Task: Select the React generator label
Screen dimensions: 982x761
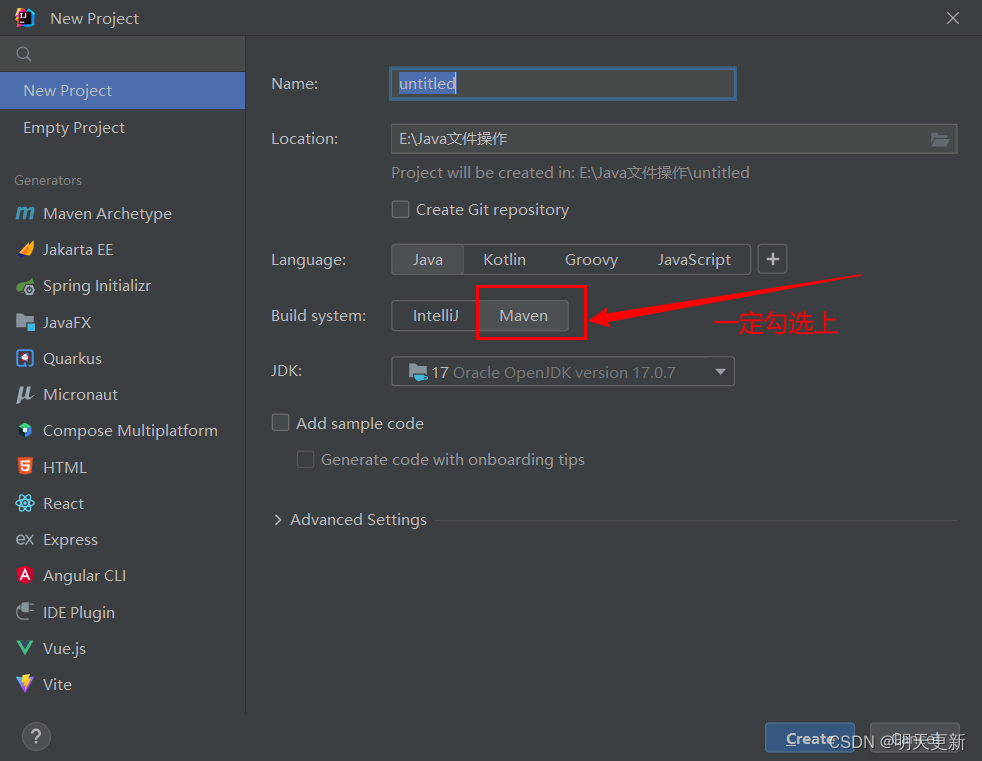Action: tap(63, 503)
